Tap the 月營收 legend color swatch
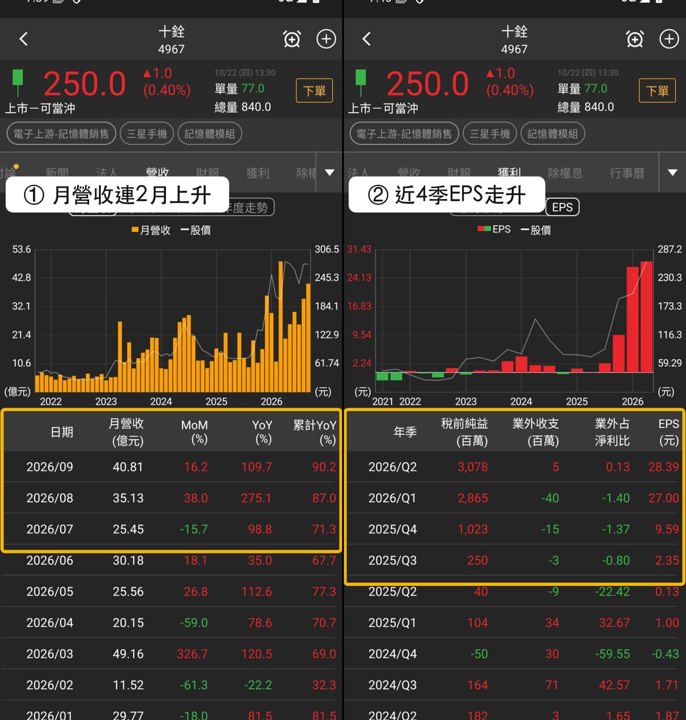Image resolution: width=686 pixels, height=720 pixels. 135,230
